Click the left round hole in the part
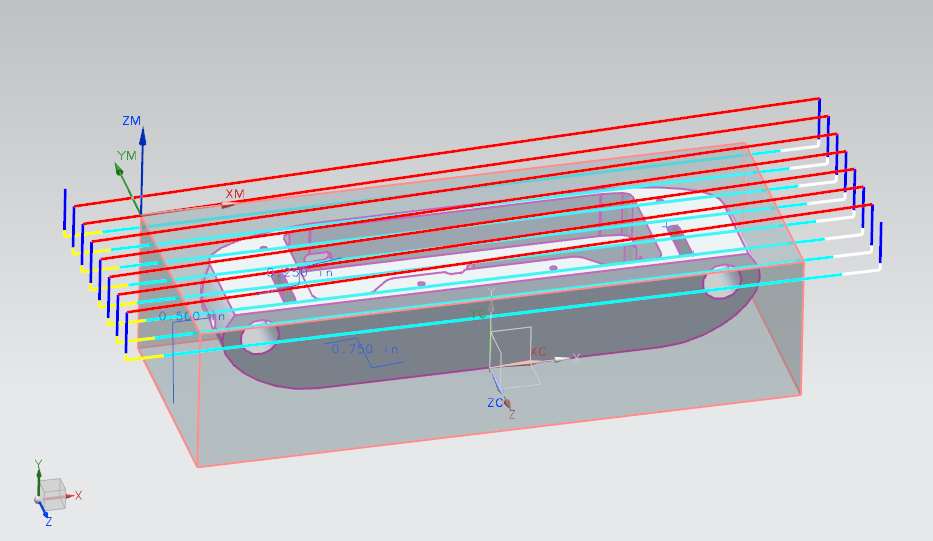 coord(260,338)
